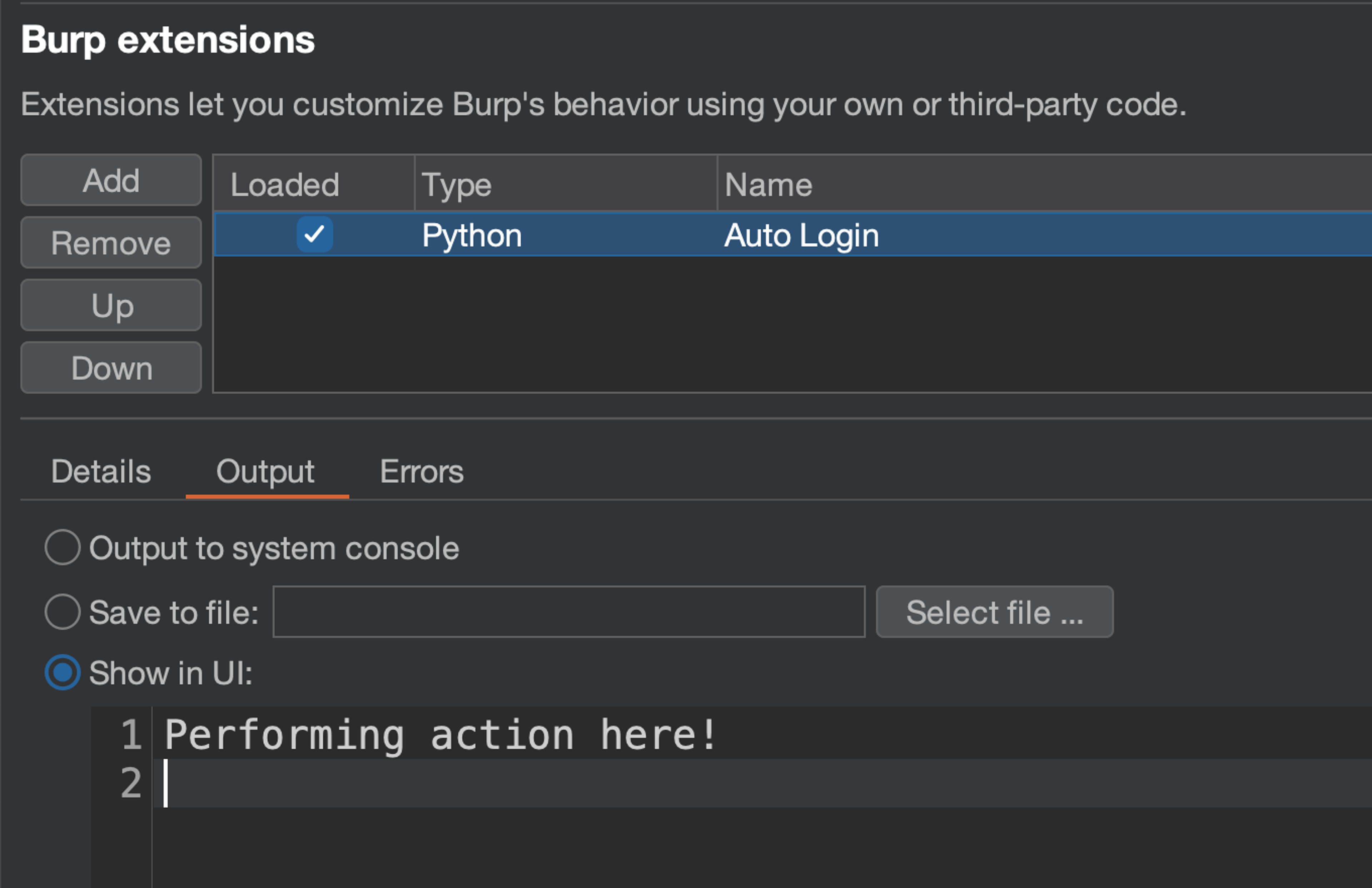
Task: Select the Auto Login extension name
Action: (x=801, y=235)
